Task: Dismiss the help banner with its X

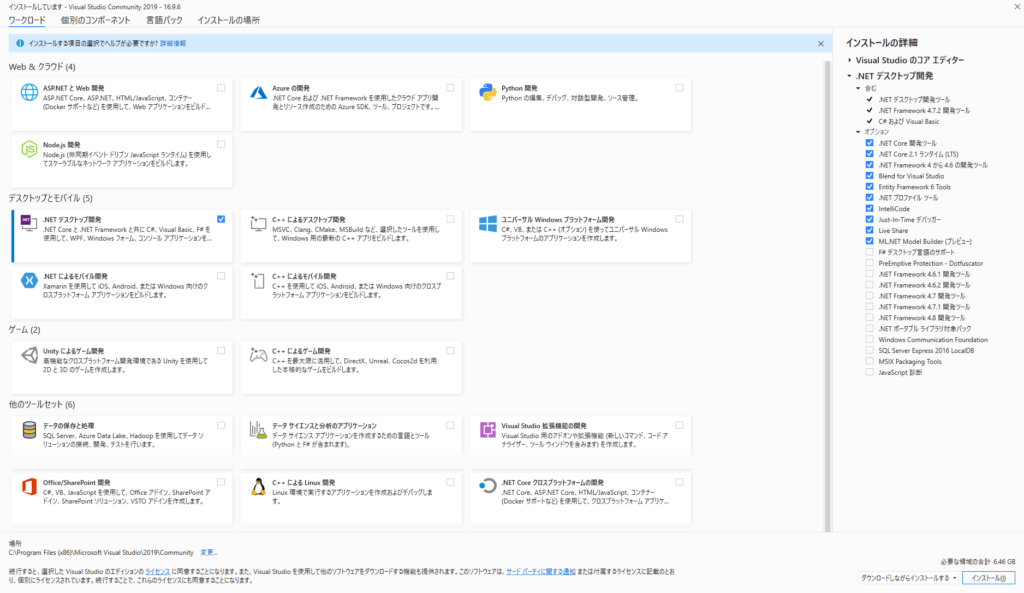Action: pos(821,44)
